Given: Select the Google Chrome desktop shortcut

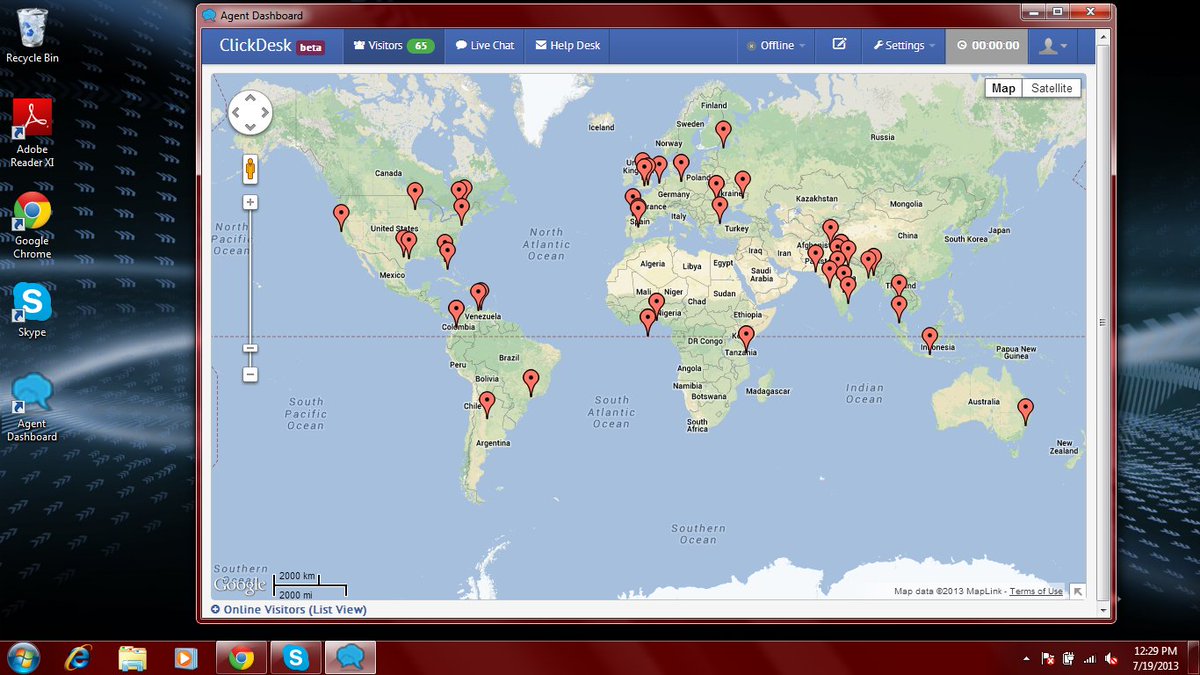Looking at the screenshot, I should click(x=32, y=225).
